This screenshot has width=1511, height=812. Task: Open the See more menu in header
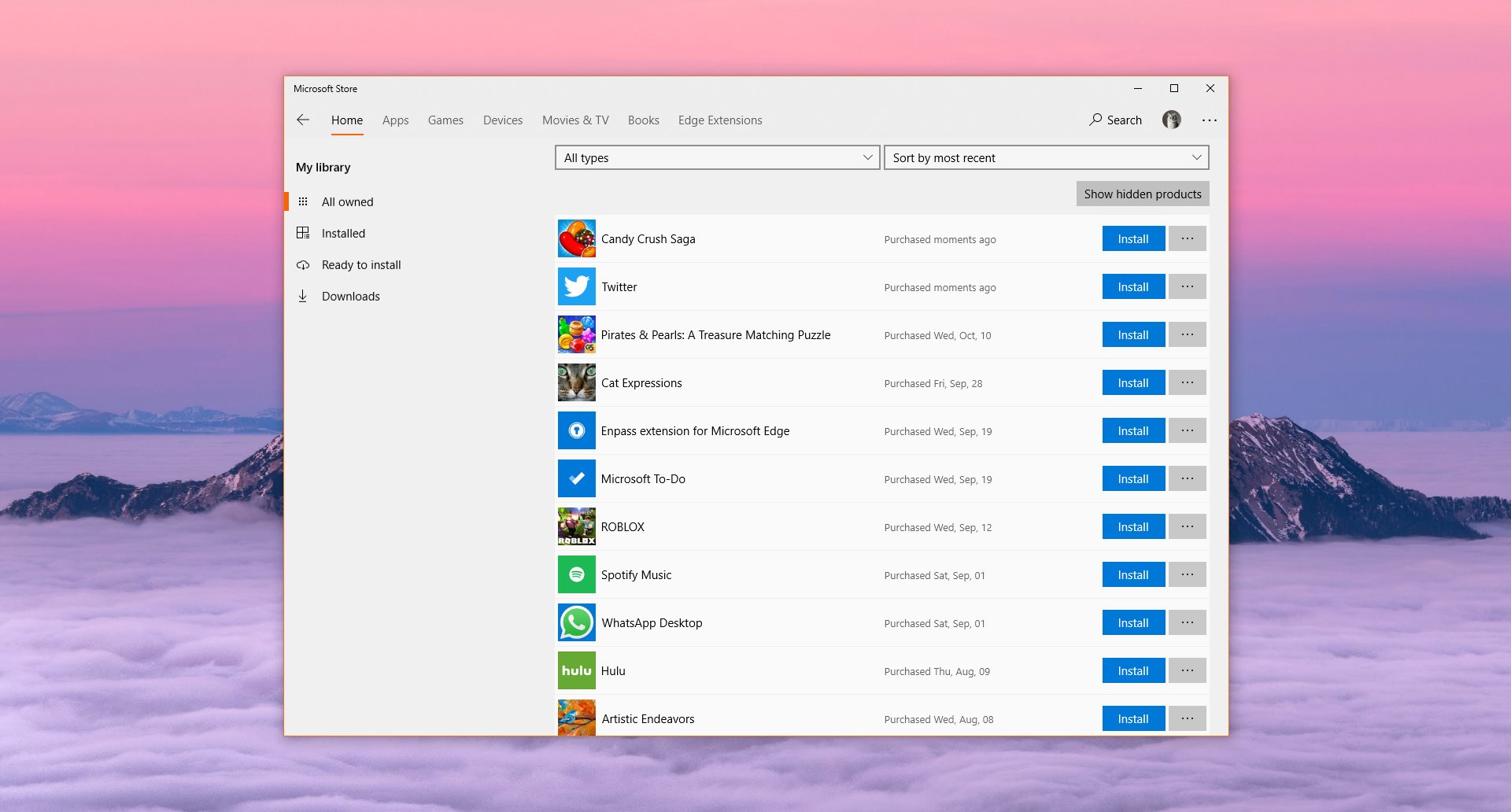coord(1210,120)
